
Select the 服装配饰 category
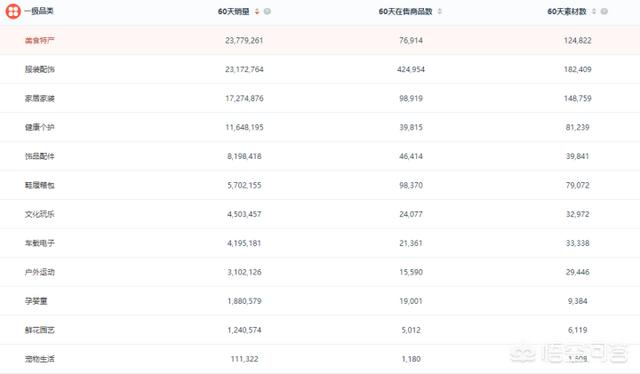click(40, 69)
